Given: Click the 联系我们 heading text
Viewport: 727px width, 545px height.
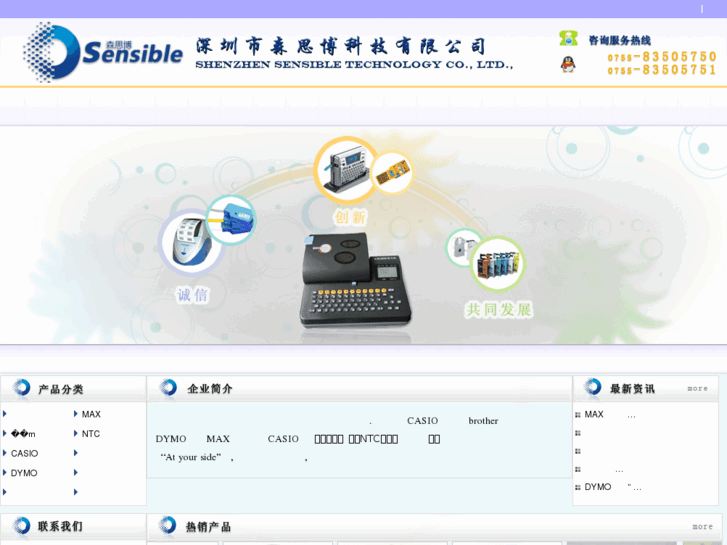Looking at the screenshot, I should click(x=60, y=526).
